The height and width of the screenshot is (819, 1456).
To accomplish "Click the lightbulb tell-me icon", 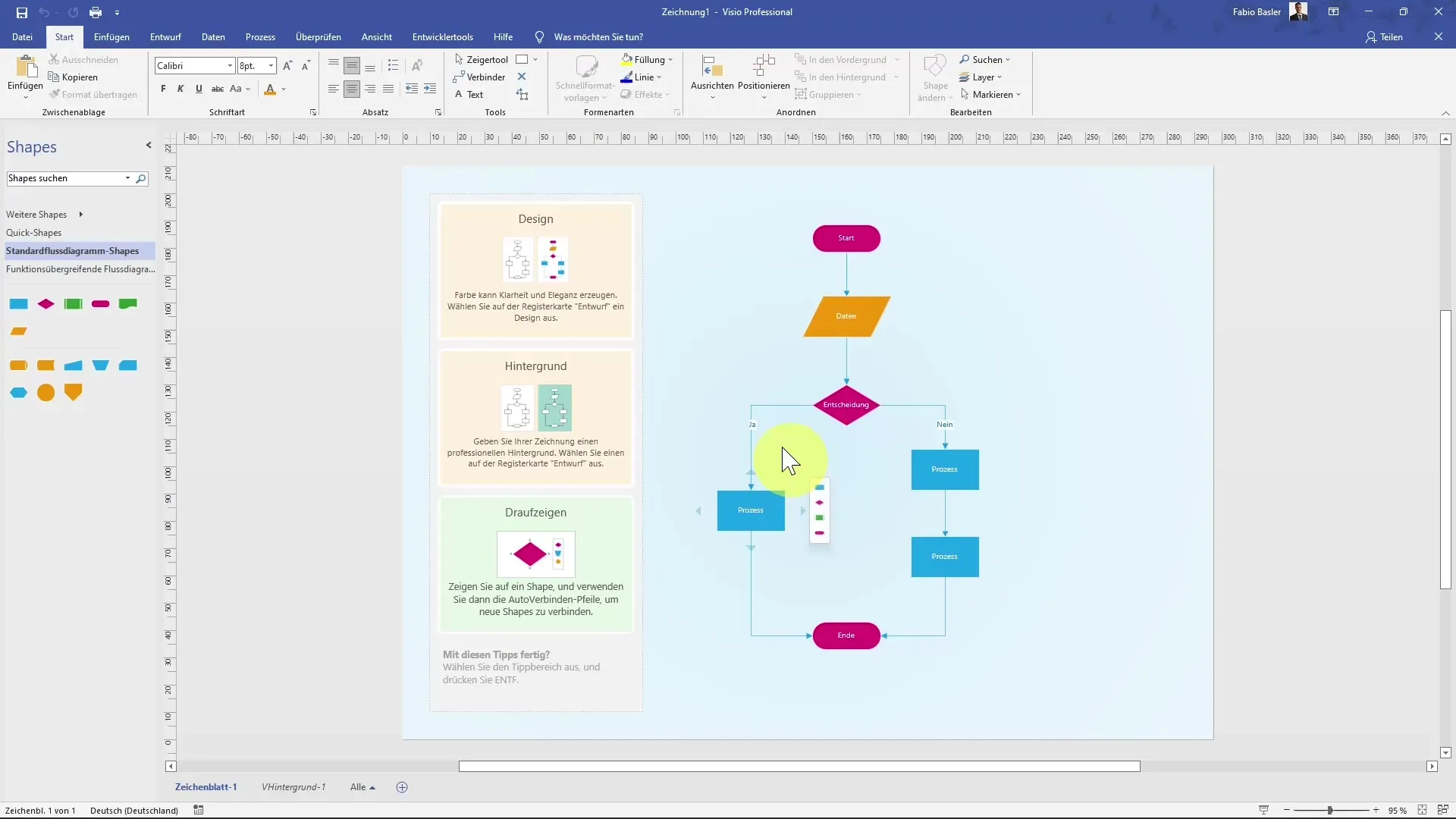I will pos(539,36).
